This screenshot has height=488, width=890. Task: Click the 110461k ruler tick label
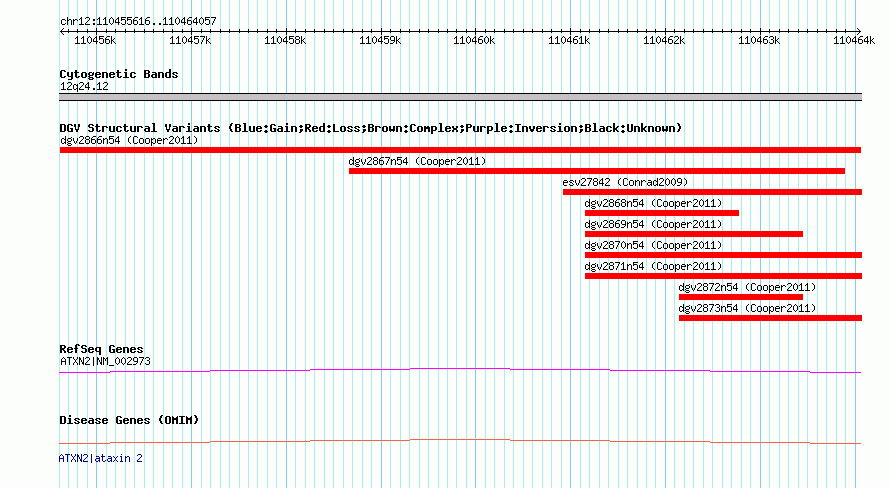point(569,40)
